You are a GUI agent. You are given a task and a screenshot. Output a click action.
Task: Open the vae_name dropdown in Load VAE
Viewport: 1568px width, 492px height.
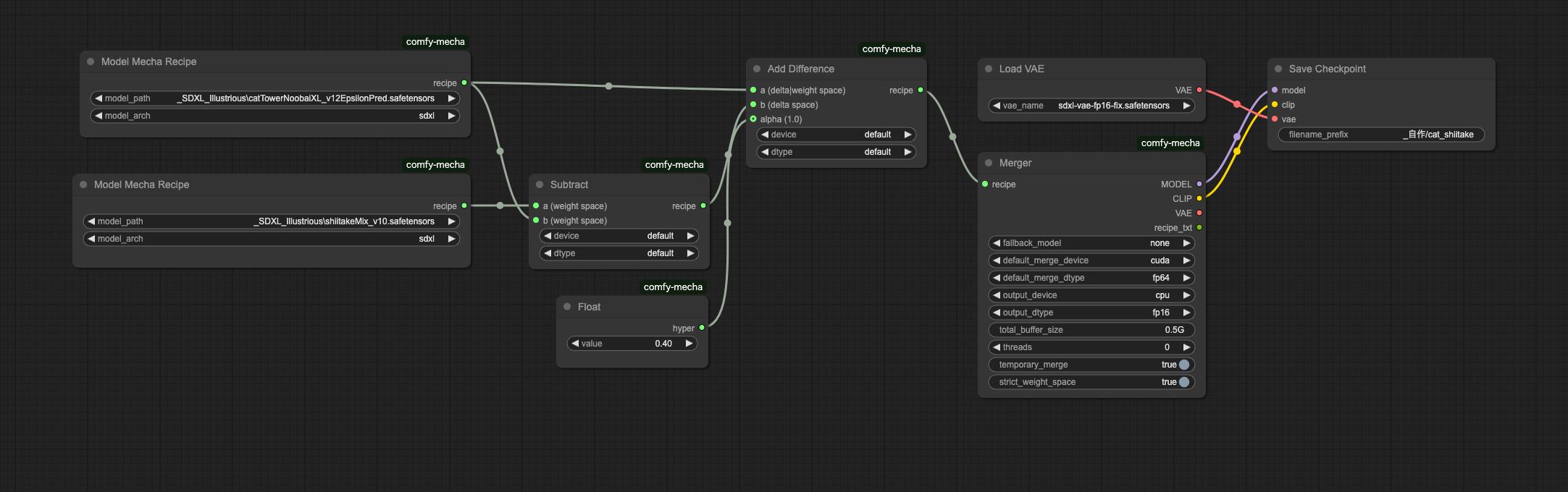pyautogui.click(x=1091, y=106)
